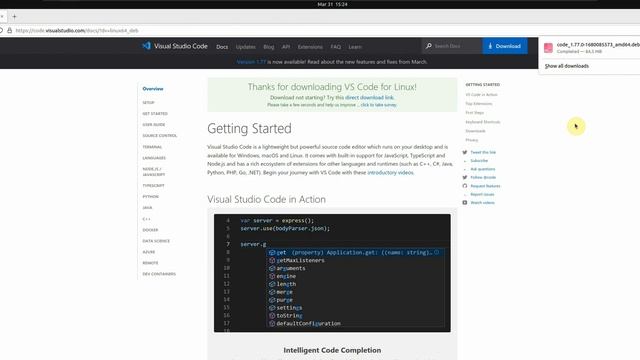Click Show all downloads

pos(567,66)
